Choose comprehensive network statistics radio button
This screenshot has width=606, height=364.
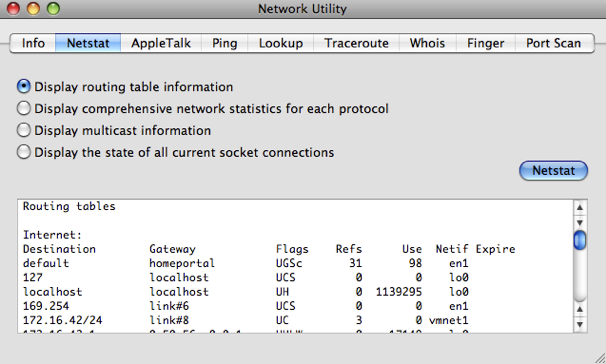(x=24, y=109)
